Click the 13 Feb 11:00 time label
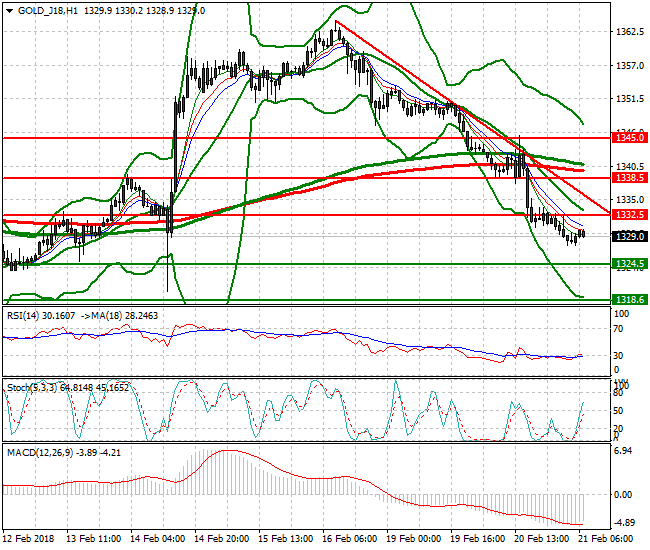The width and height of the screenshot is (650, 550). [94, 539]
